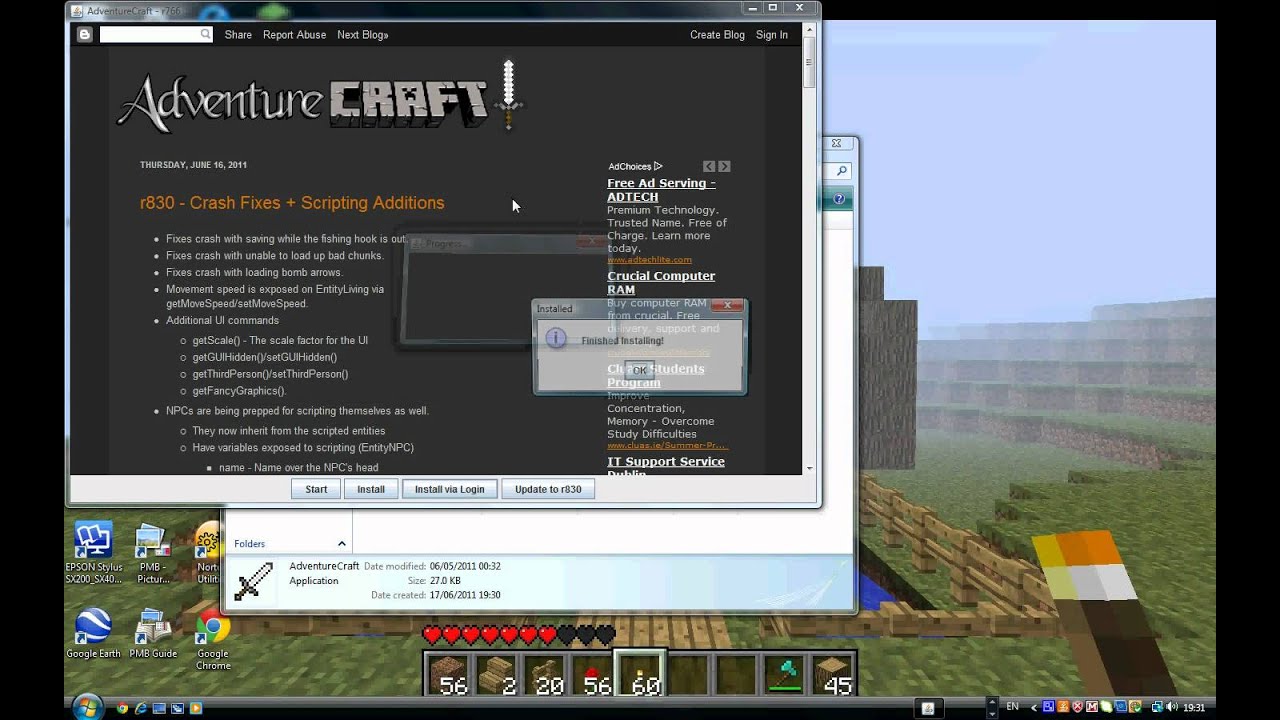The width and height of the screenshot is (1280, 720).
Task: Open Google Earth desktop icon
Action: coord(93,633)
